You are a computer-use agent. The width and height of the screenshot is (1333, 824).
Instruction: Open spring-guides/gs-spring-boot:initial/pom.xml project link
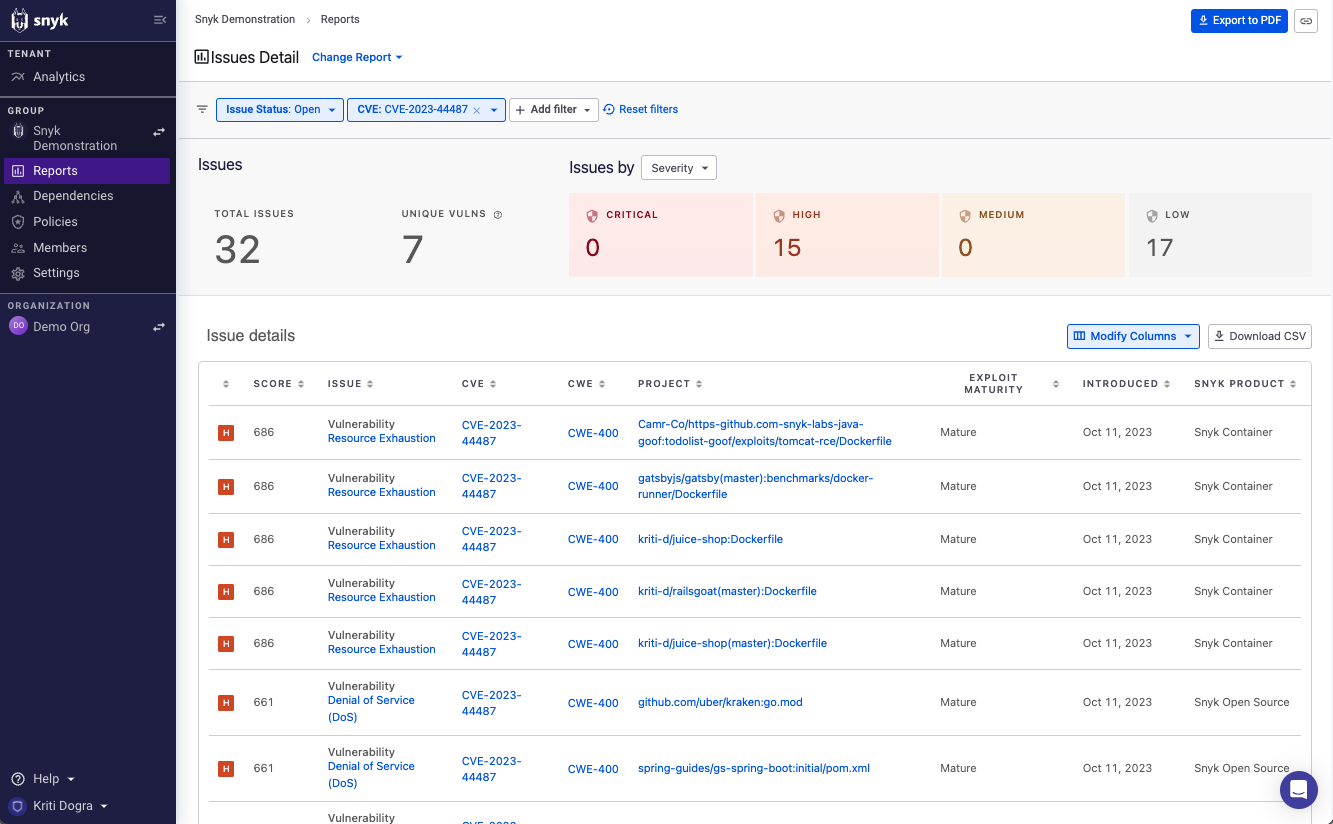pyautogui.click(x=754, y=769)
